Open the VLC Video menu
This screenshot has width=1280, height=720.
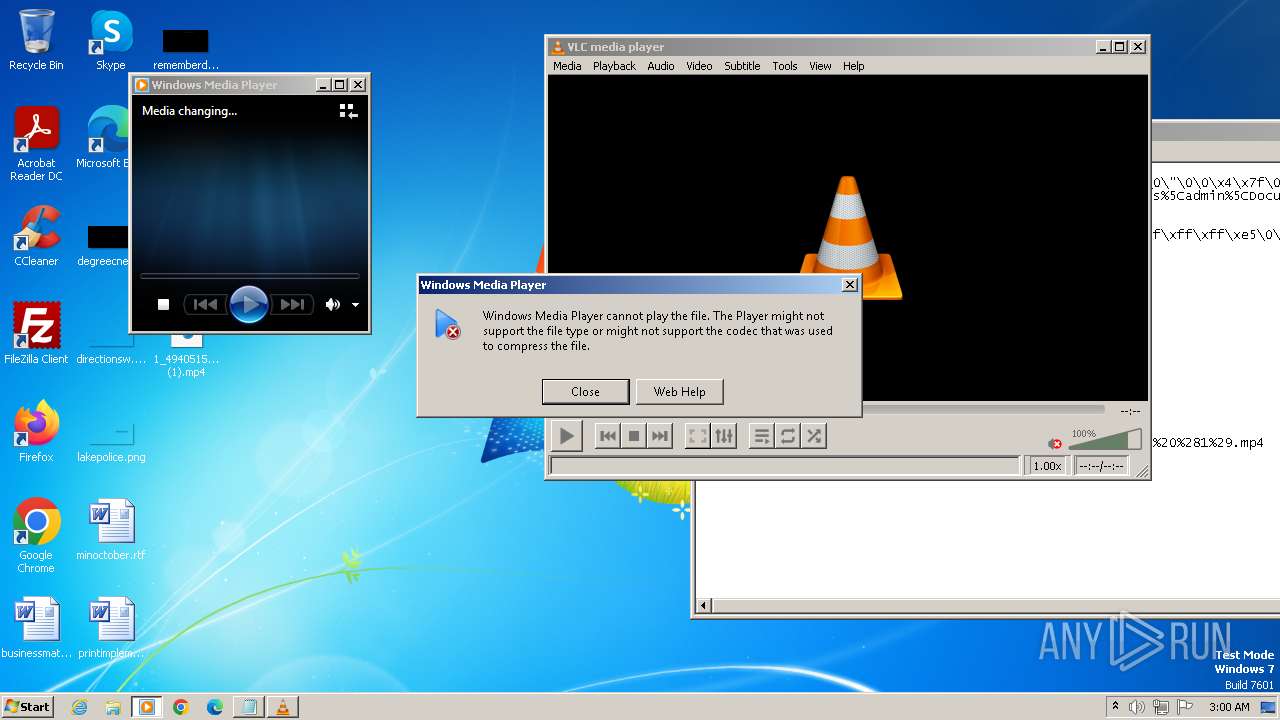click(x=699, y=66)
